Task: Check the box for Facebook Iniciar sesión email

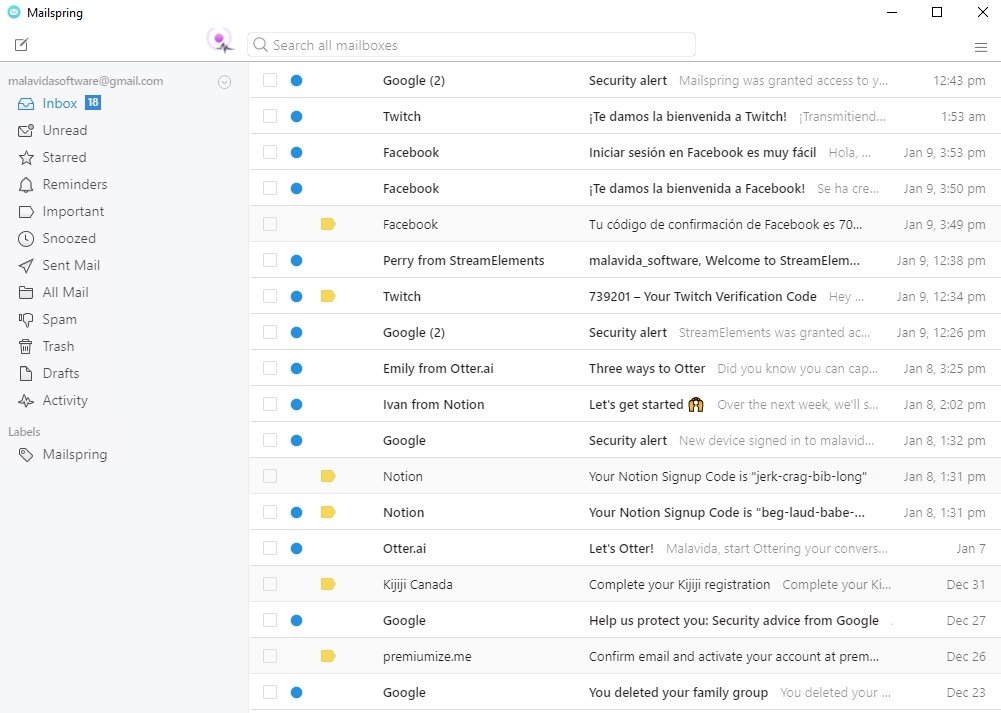Action: pyautogui.click(x=270, y=152)
